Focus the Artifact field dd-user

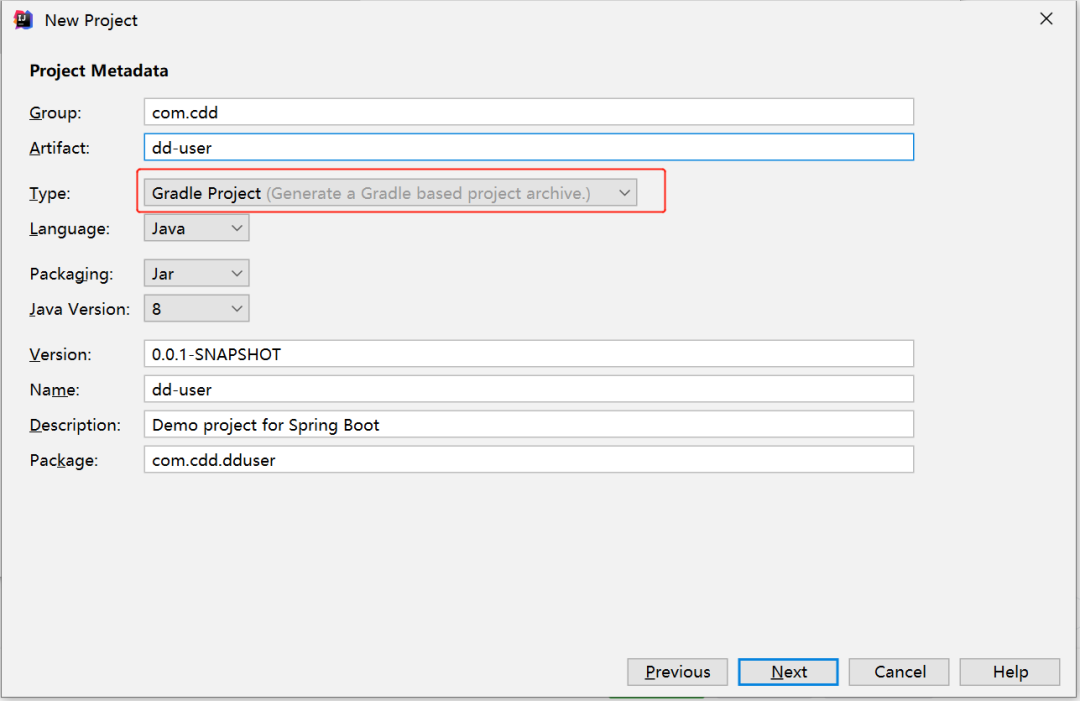point(528,147)
